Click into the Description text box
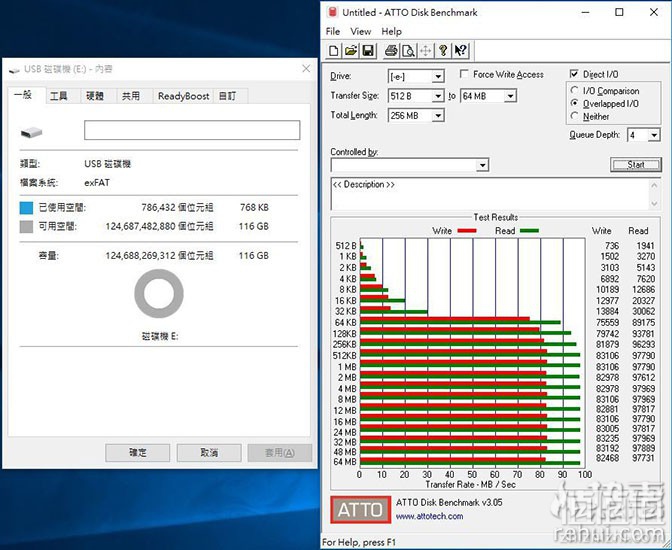The height and width of the screenshot is (550, 672). 489,194
